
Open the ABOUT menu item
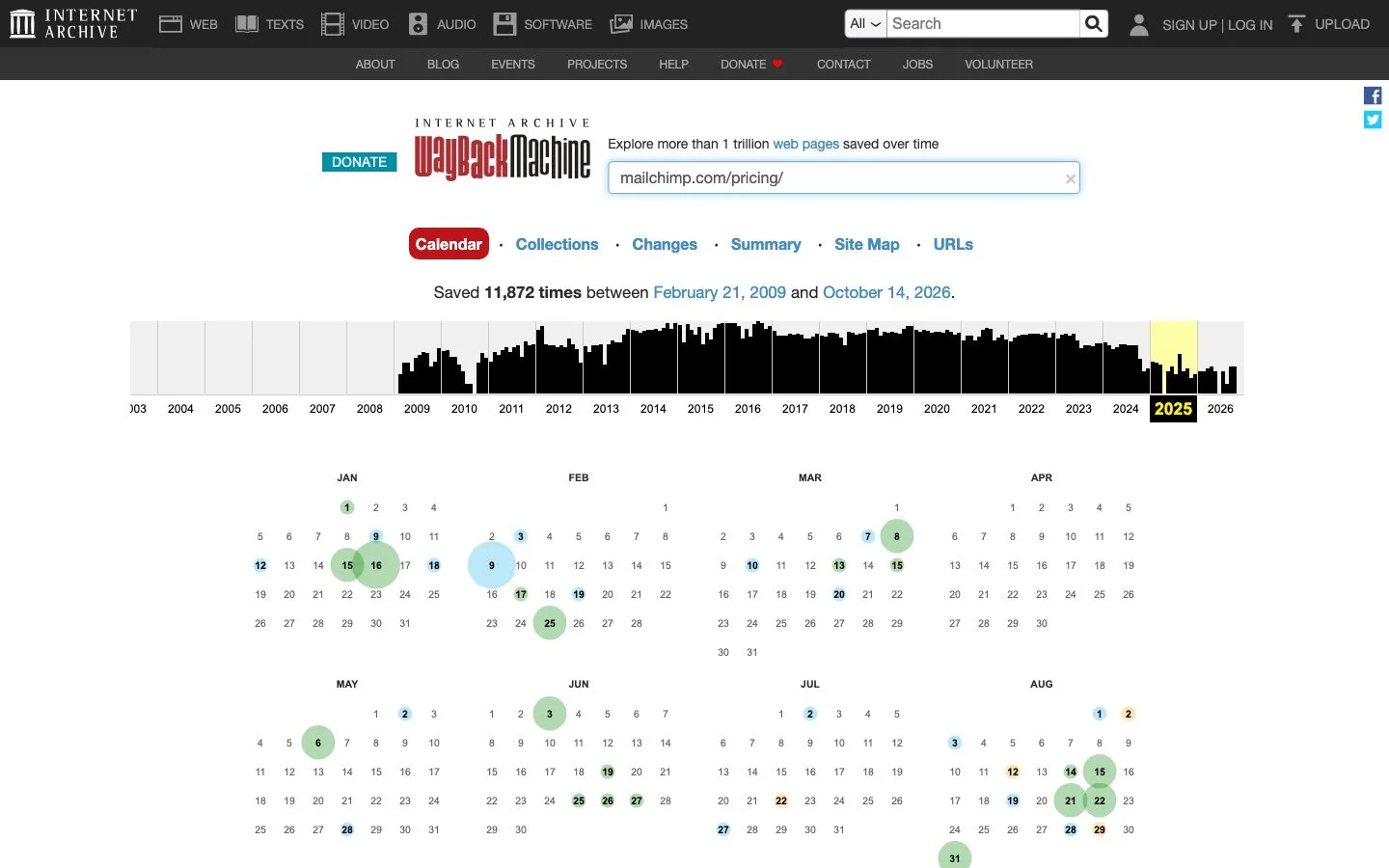pos(375,64)
